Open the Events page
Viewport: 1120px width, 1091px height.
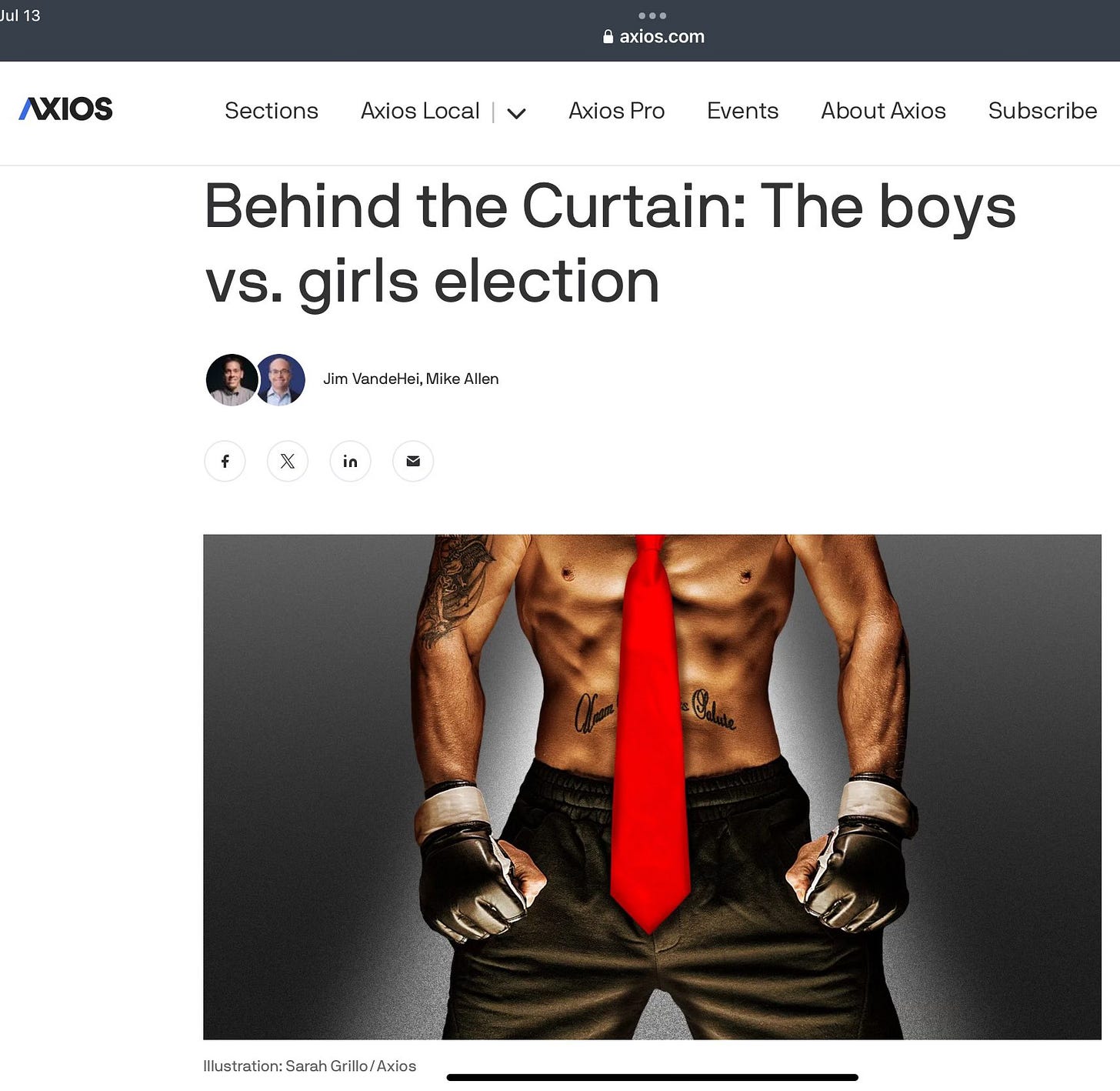tap(743, 111)
